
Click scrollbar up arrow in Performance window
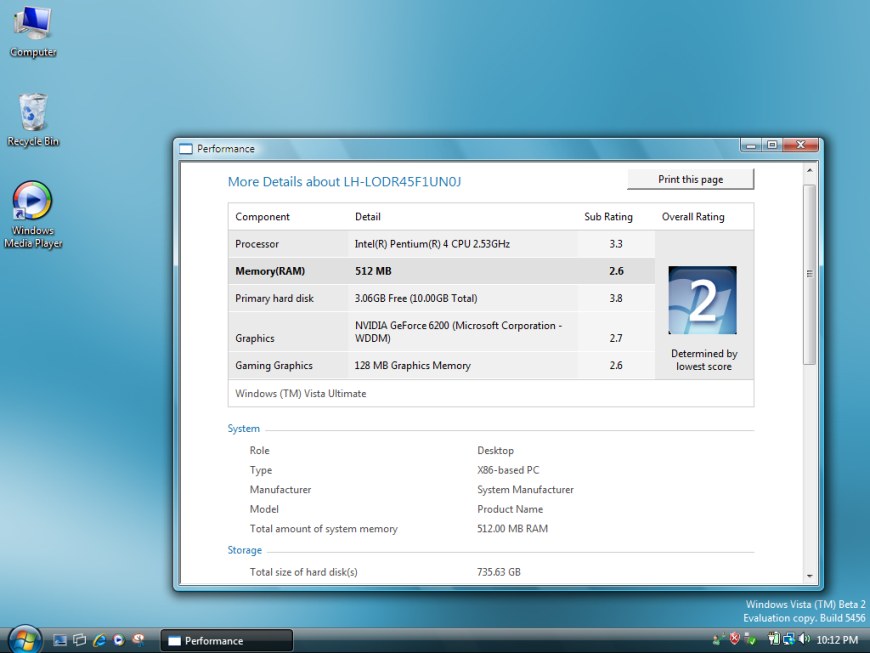pyautogui.click(x=810, y=170)
